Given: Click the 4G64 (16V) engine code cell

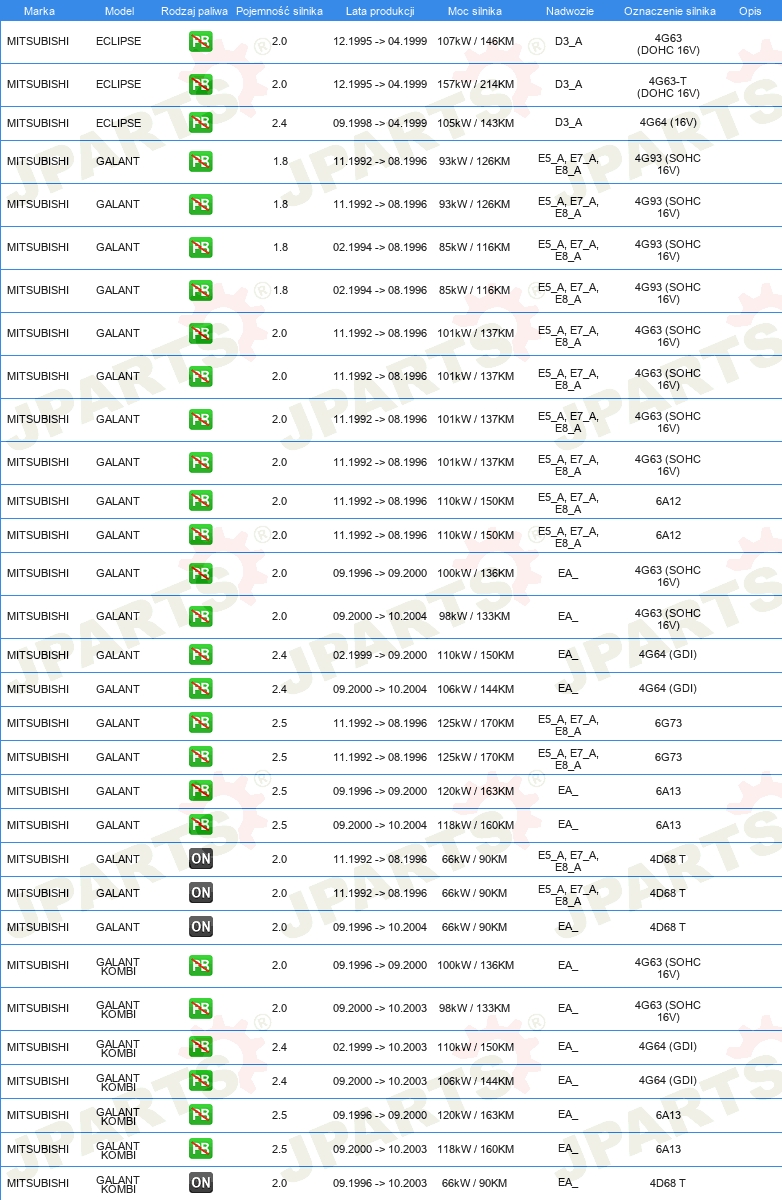Looking at the screenshot, I should pos(668,123).
